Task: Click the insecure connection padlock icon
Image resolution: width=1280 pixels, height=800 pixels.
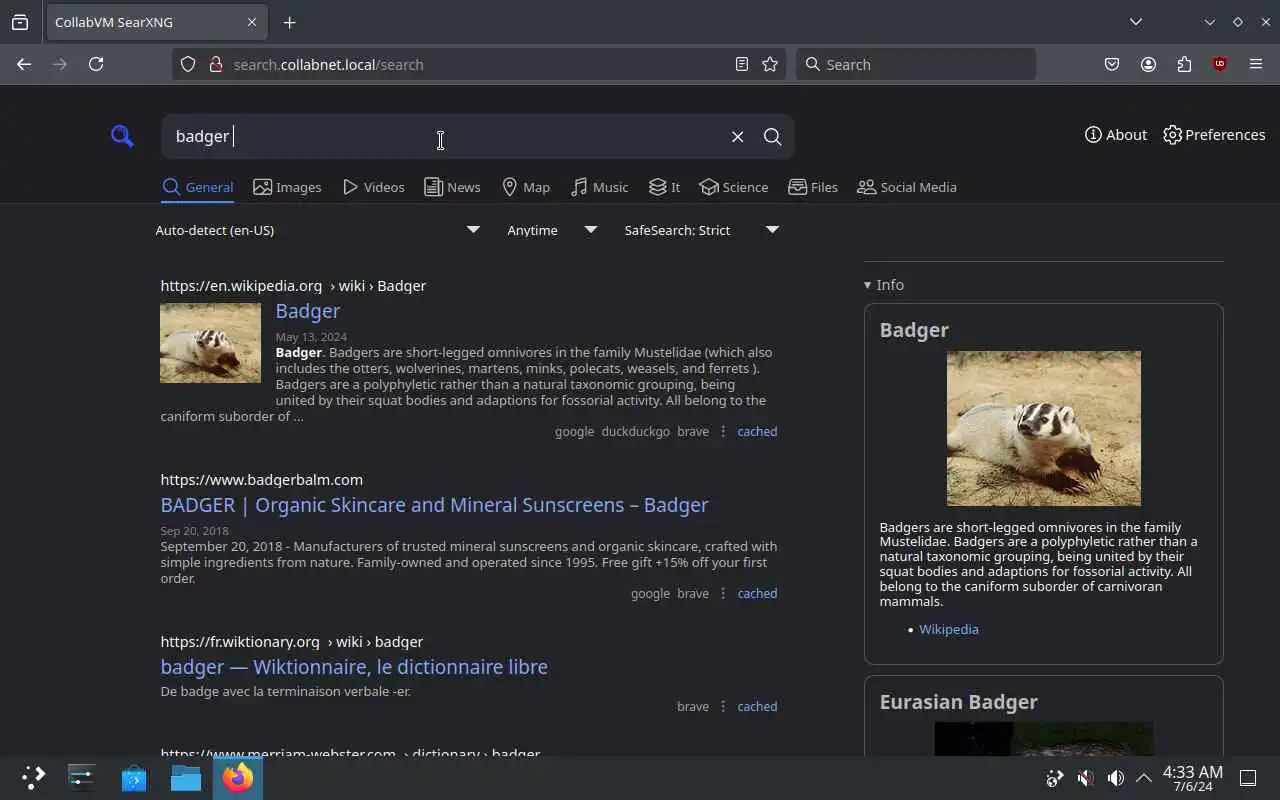Action: point(215,64)
